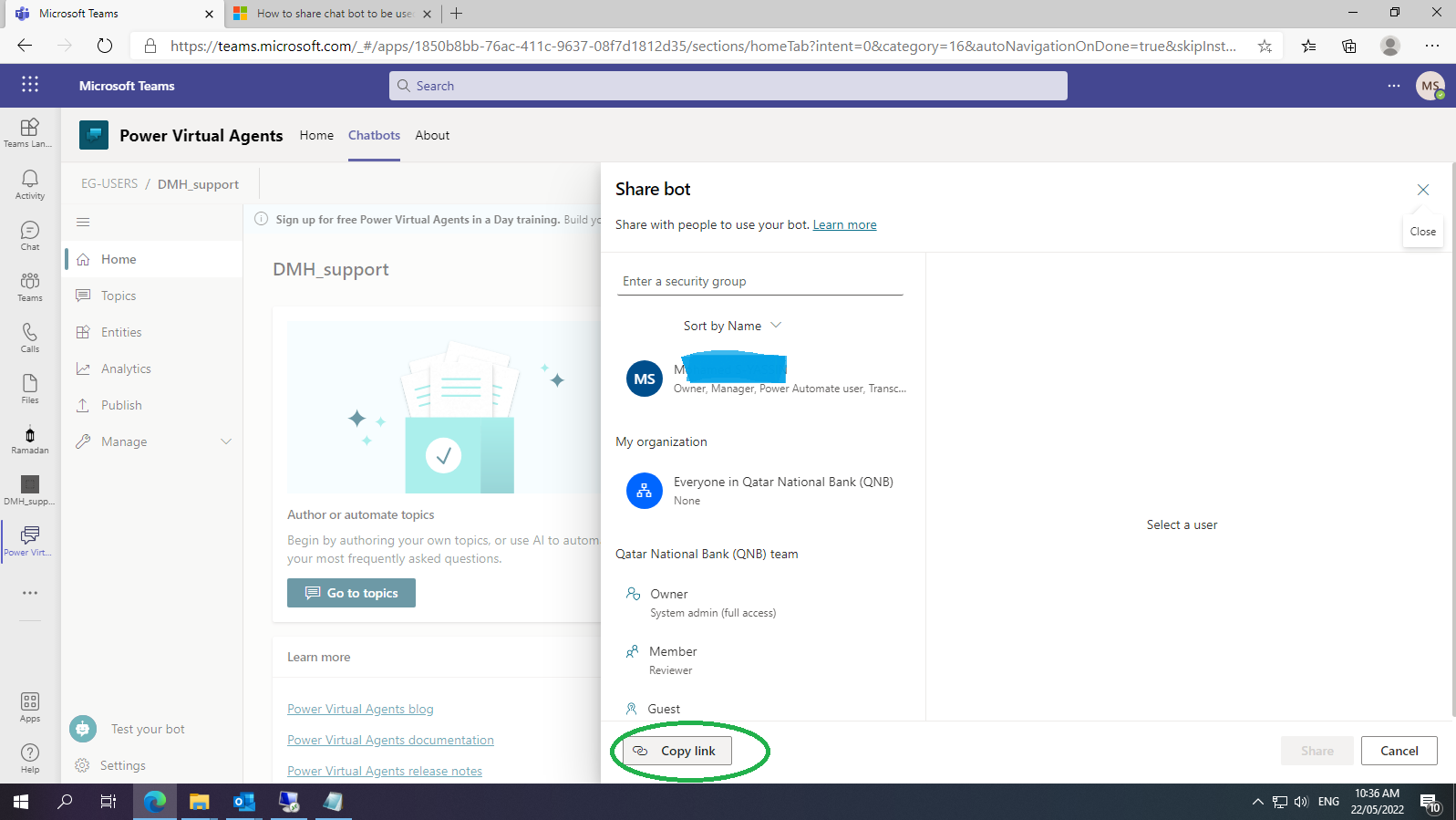Open Teams Lan... app in sidebar
This screenshot has width=1456, height=820.
tap(30, 132)
